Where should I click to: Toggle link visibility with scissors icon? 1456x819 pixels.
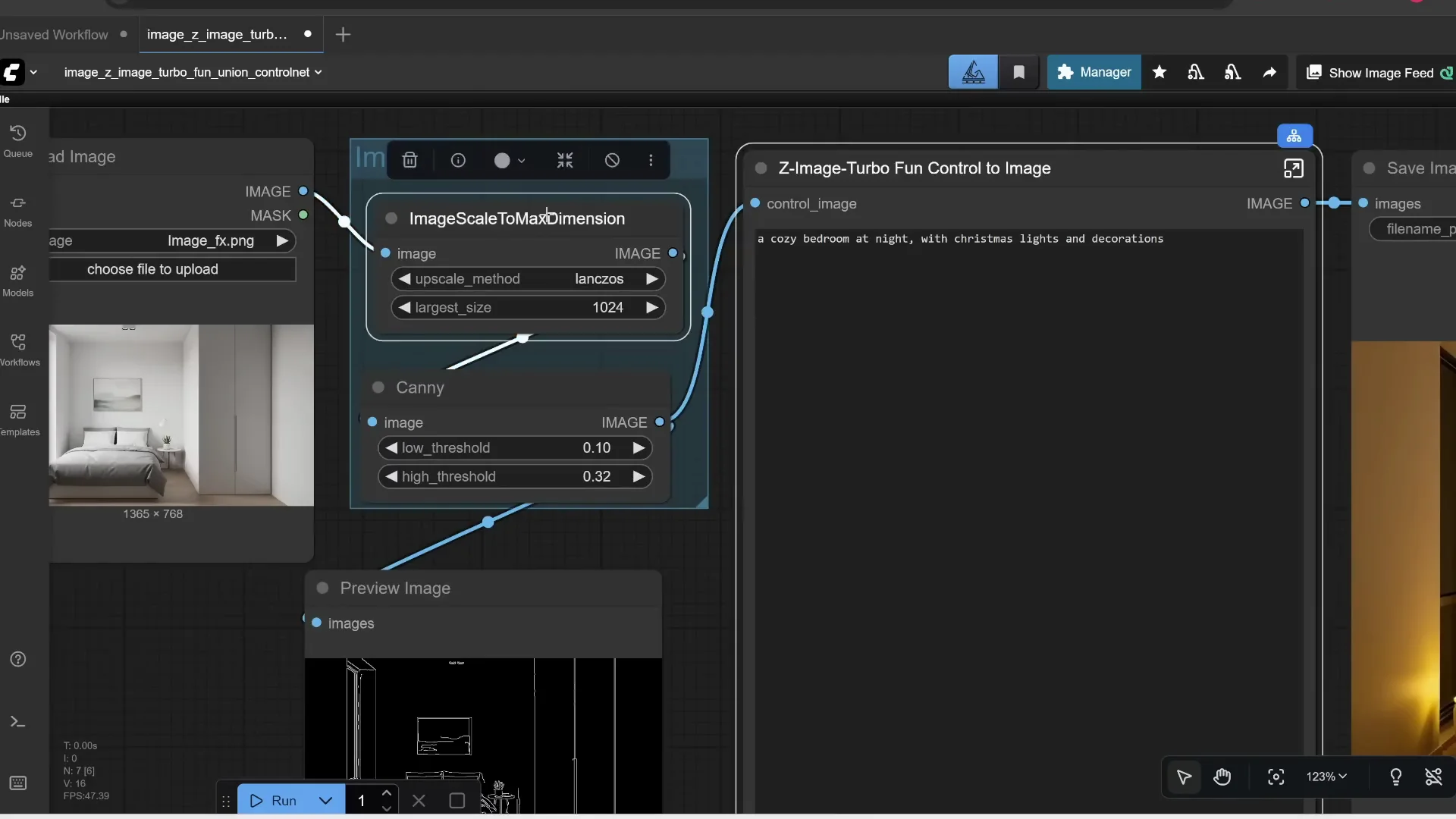coord(1434,777)
